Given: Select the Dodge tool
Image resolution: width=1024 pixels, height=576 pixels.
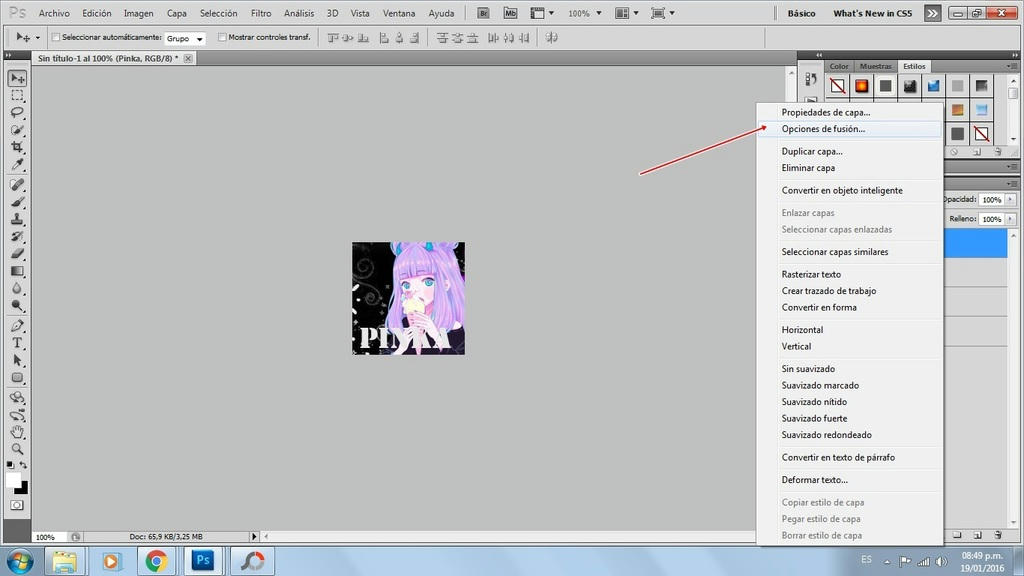Looking at the screenshot, I should click(x=17, y=305).
